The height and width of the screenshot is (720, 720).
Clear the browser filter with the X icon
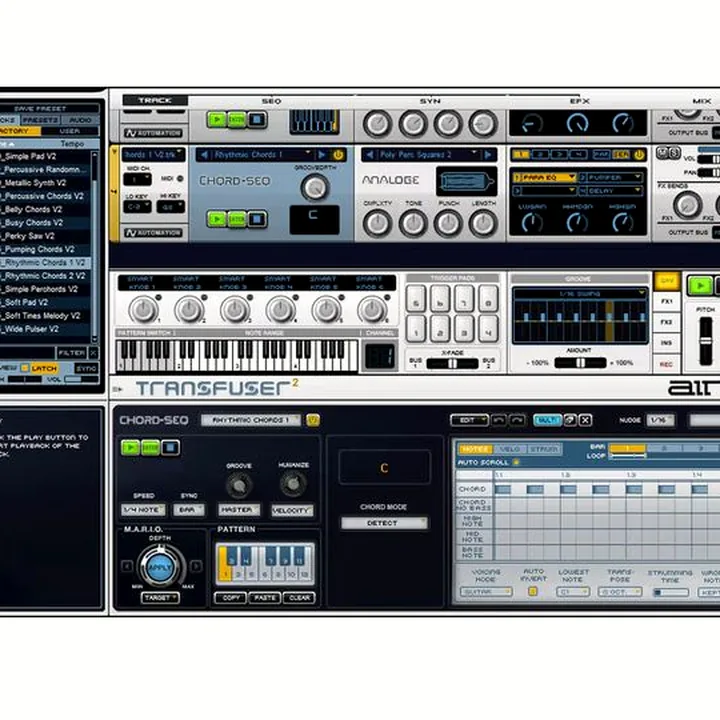tap(93, 353)
